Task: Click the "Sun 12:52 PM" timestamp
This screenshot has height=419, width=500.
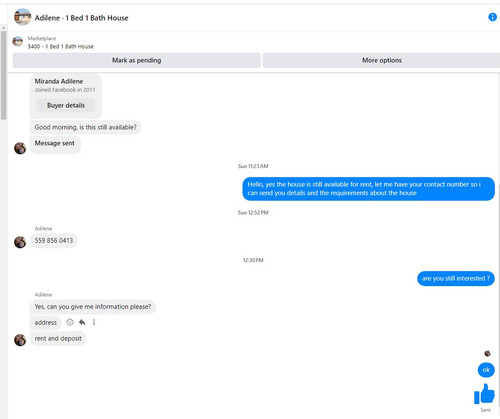Action: pyautogui.click(x=253, y=213)
